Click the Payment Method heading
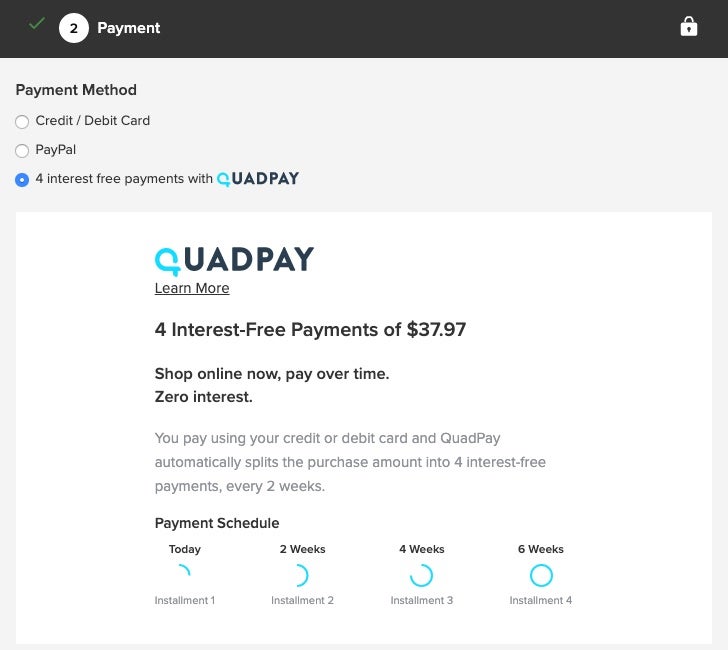 [x=76, y=90]
